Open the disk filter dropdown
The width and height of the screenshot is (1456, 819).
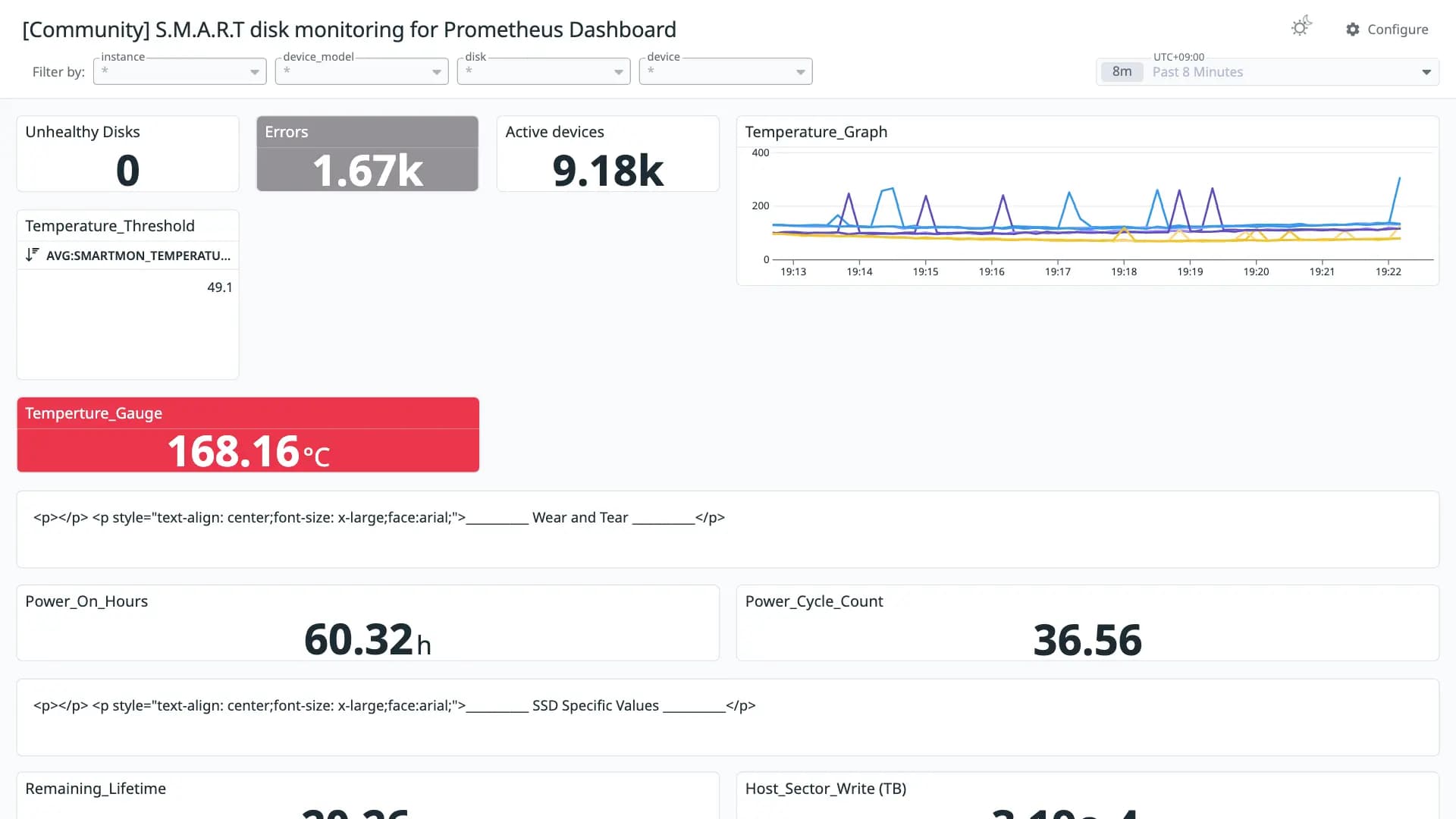point(544,71)
